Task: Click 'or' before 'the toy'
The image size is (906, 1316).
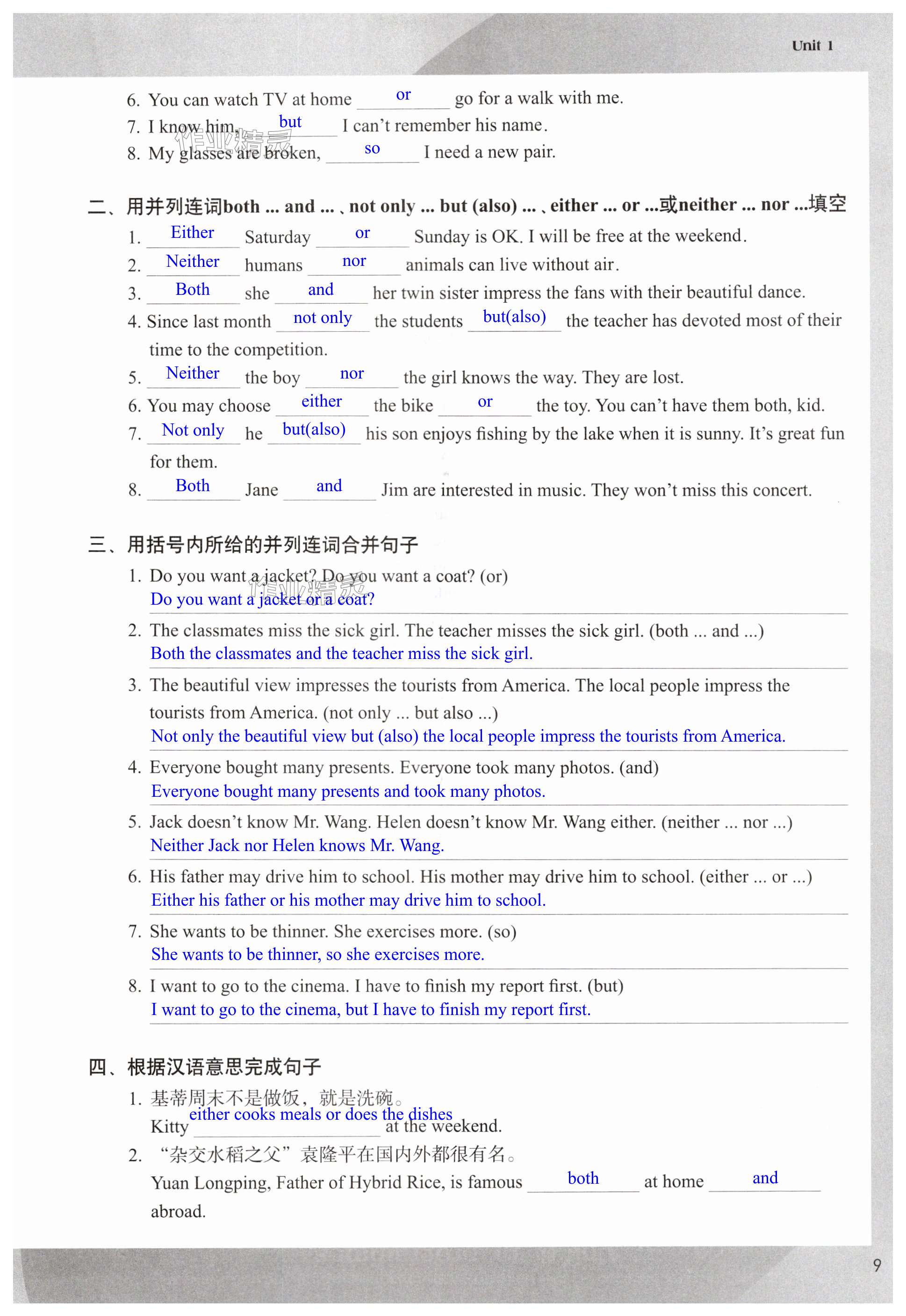Action: pyautogui.click(x=485, y=402)
